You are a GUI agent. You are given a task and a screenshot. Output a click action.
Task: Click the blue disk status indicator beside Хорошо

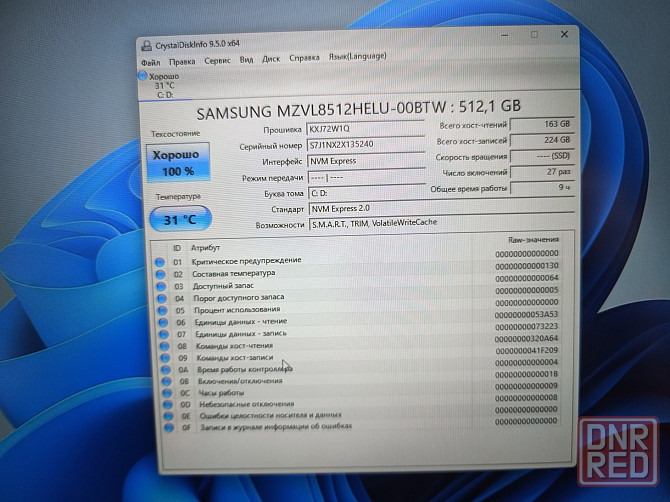point(143,76)
